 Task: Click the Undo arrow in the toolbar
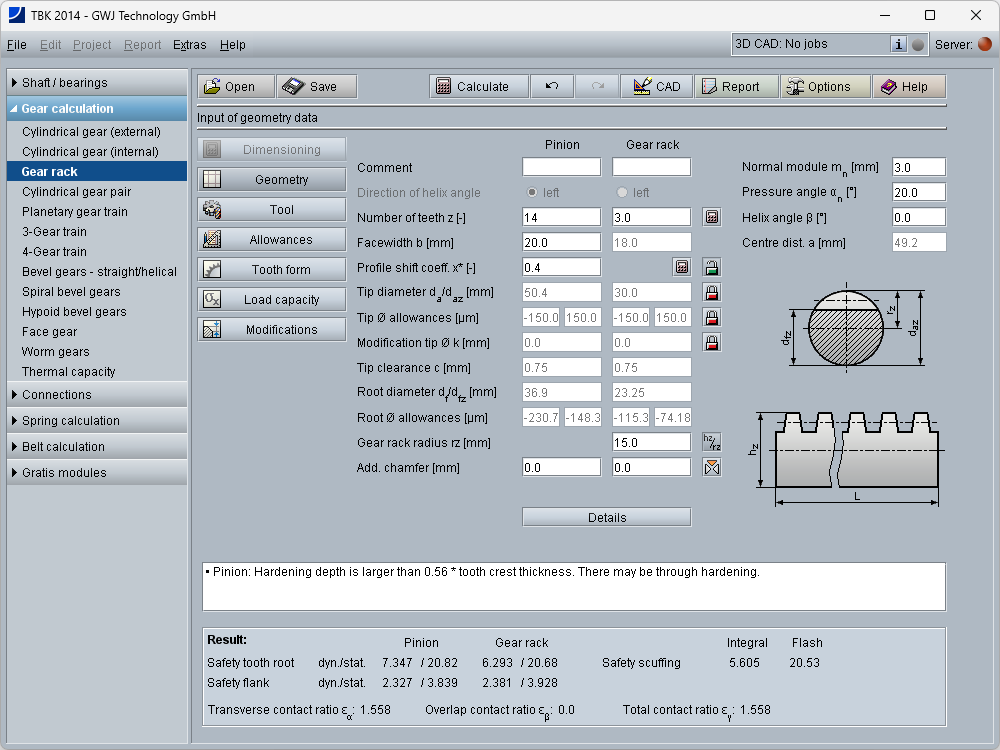coord(552,87)
